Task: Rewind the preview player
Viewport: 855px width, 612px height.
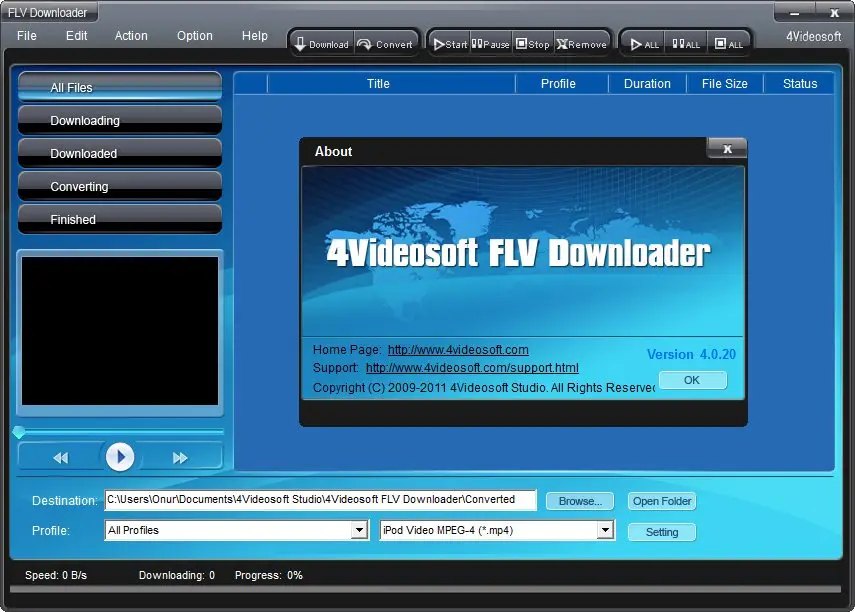Action: tap(61, 458)
